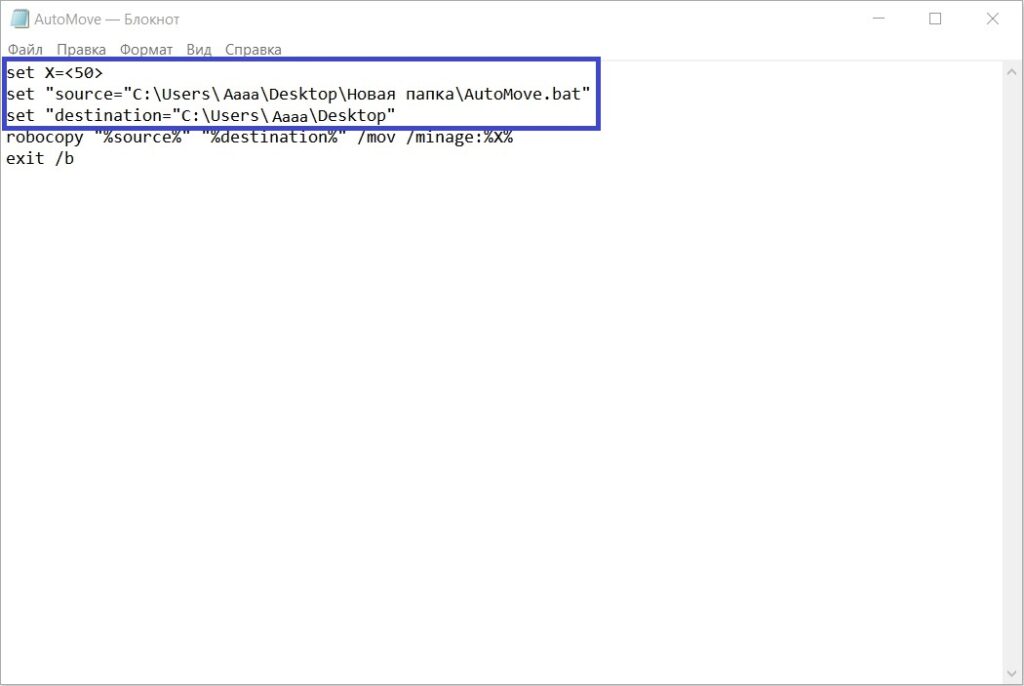Open the Формат menu
The height and width of the screenshot is (686, 1024).
point(146,50)
